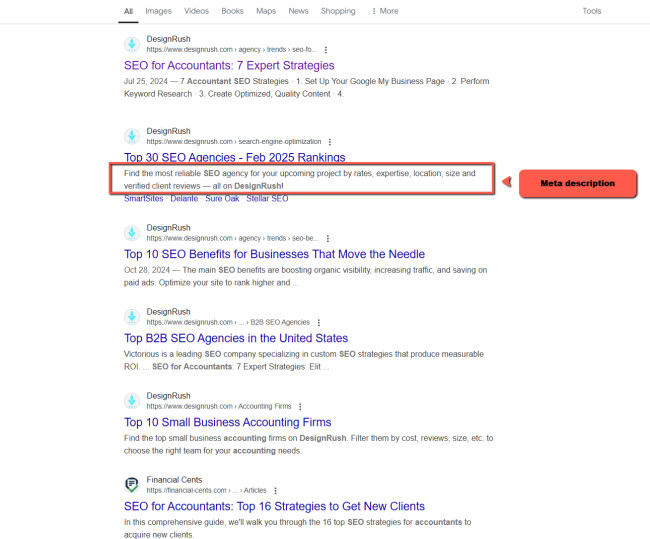The height and width of the screenshot is (539, 650).
Task: Click 'Financial Cents' site name
Action: pyautogui.click(x=174, y=480)
